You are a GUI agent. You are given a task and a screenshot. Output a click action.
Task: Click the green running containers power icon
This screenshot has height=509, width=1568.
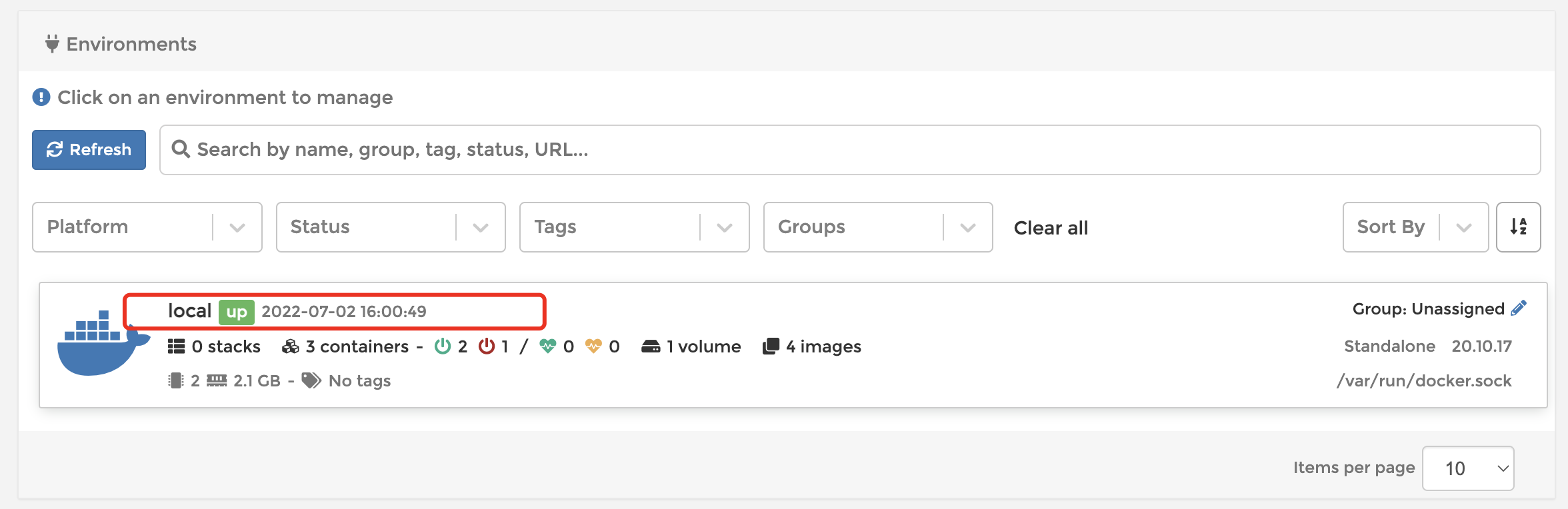[x=442, y=346]
